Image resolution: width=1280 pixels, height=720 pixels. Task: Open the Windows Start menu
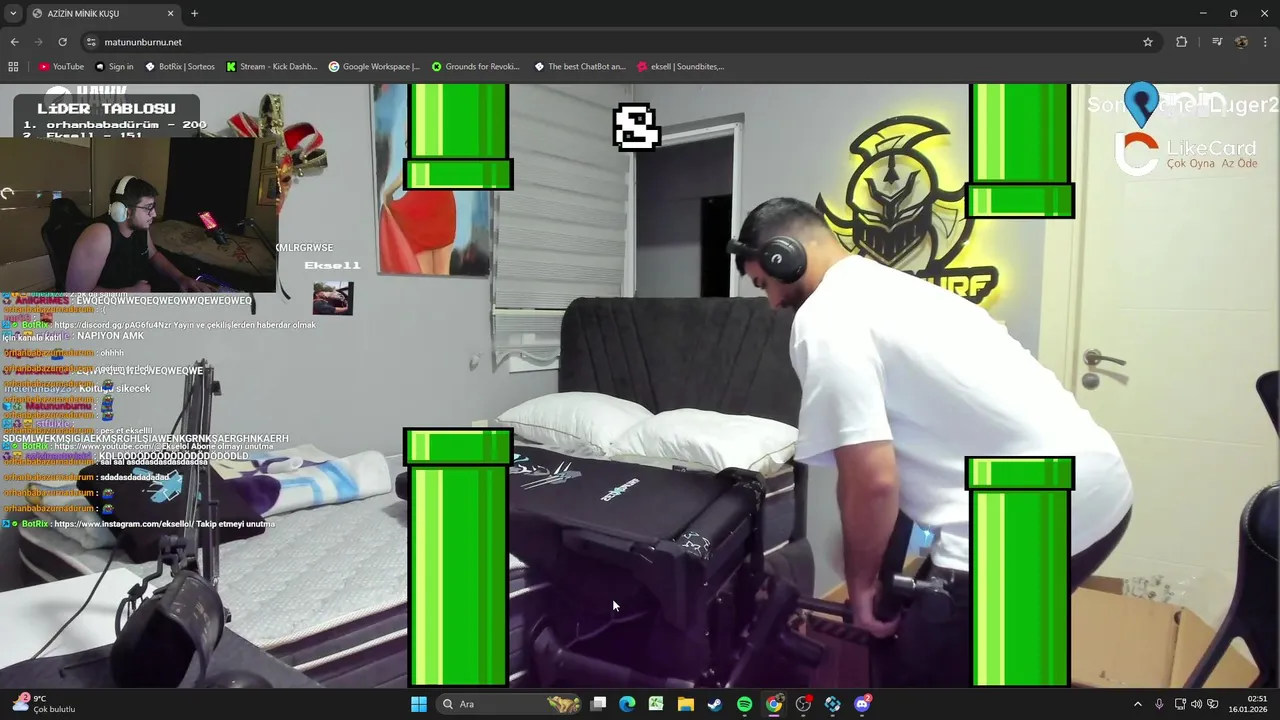pos(419,704)
